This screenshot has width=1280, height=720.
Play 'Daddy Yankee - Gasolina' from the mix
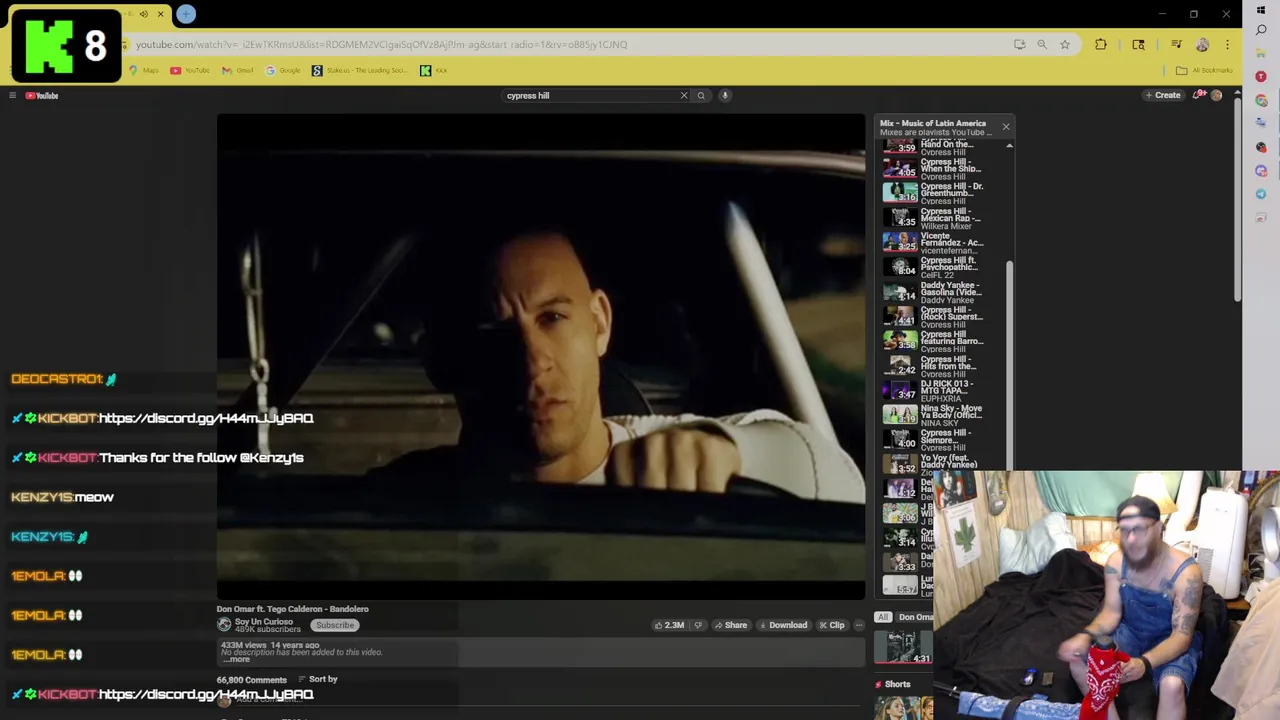pyautogui.click(x=940, y=292)
